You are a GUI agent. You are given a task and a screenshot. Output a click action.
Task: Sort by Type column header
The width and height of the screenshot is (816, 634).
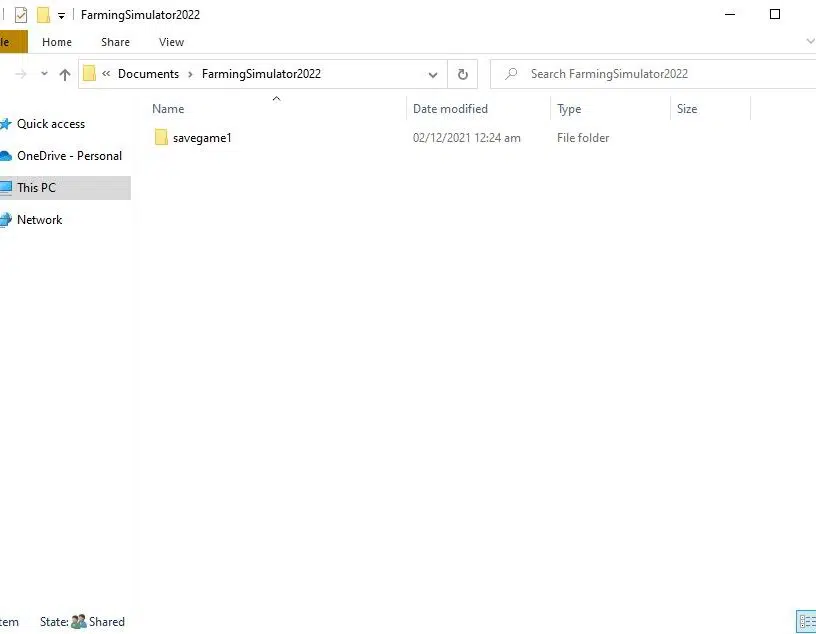pos(569,109)
